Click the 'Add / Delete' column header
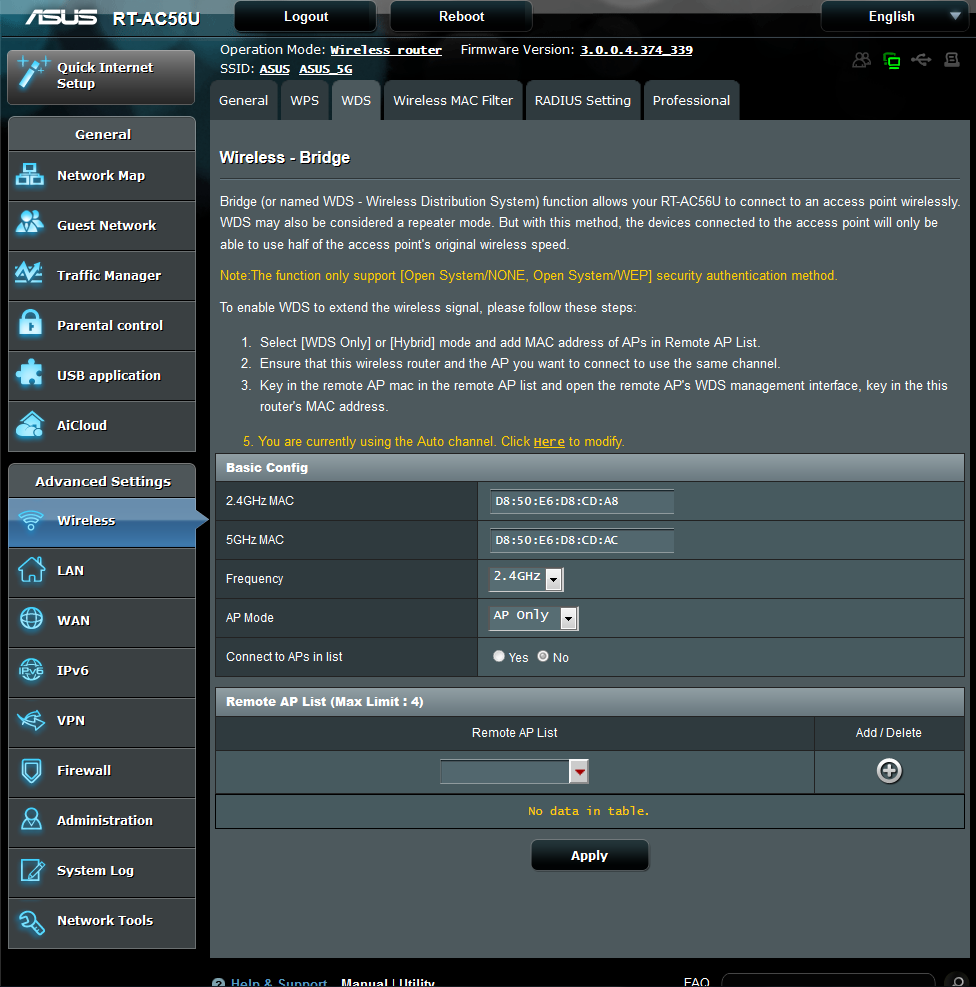The image size is (976, 987). [889, 733]
